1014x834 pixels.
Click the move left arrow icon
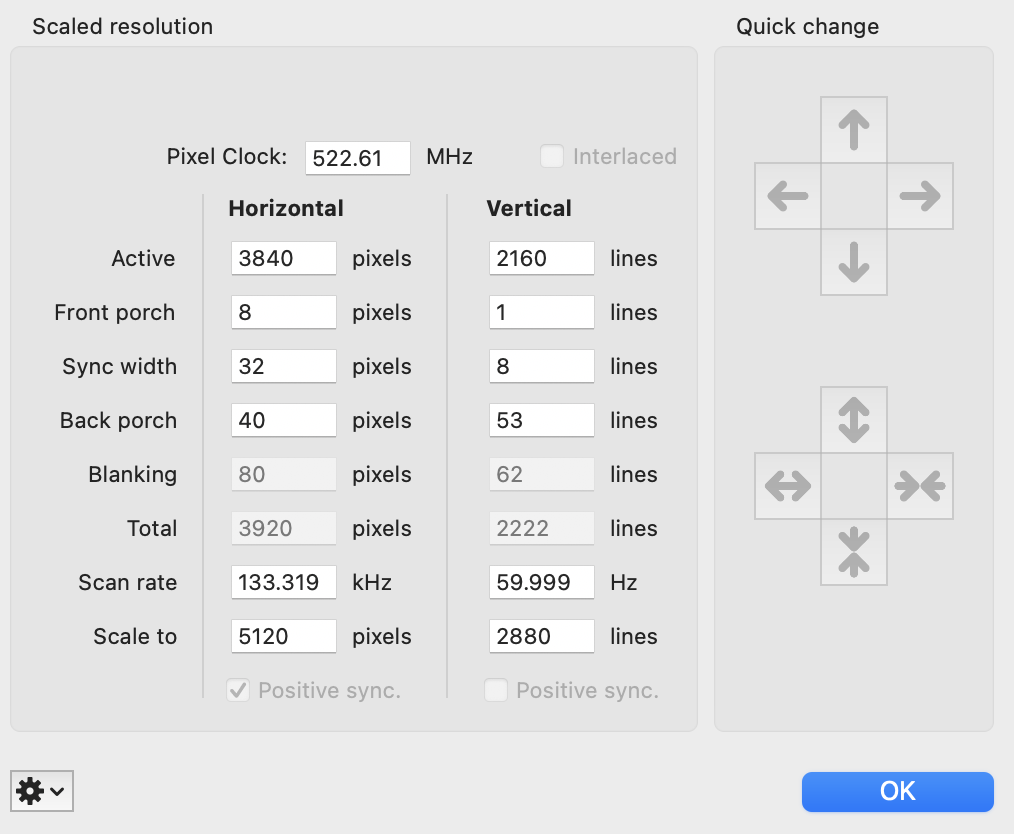787,196
